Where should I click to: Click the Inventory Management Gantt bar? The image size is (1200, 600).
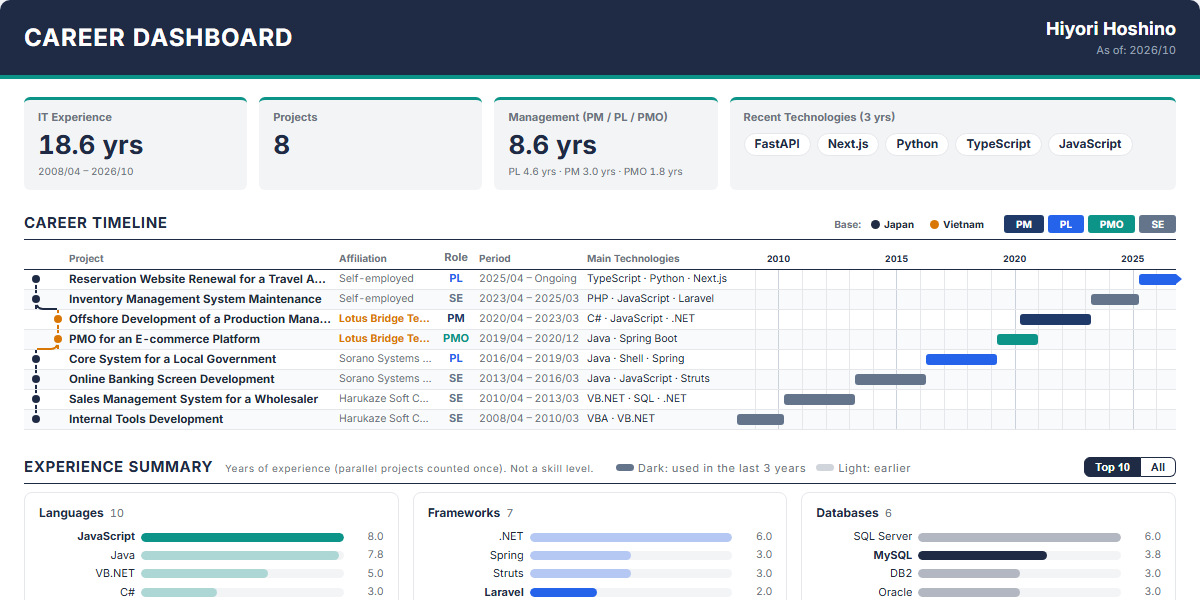pyautogui.click(x=1115, y=299)
